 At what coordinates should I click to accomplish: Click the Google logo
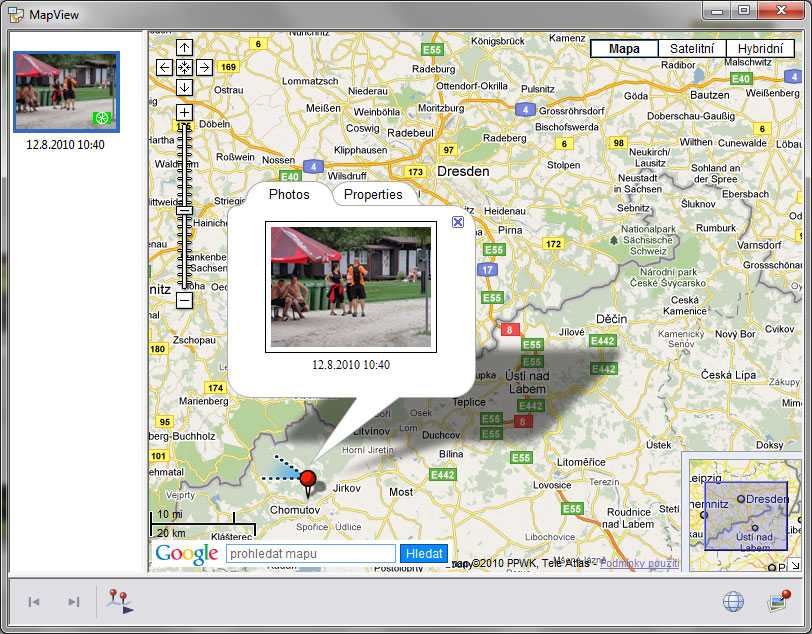(x=186, y=554)
